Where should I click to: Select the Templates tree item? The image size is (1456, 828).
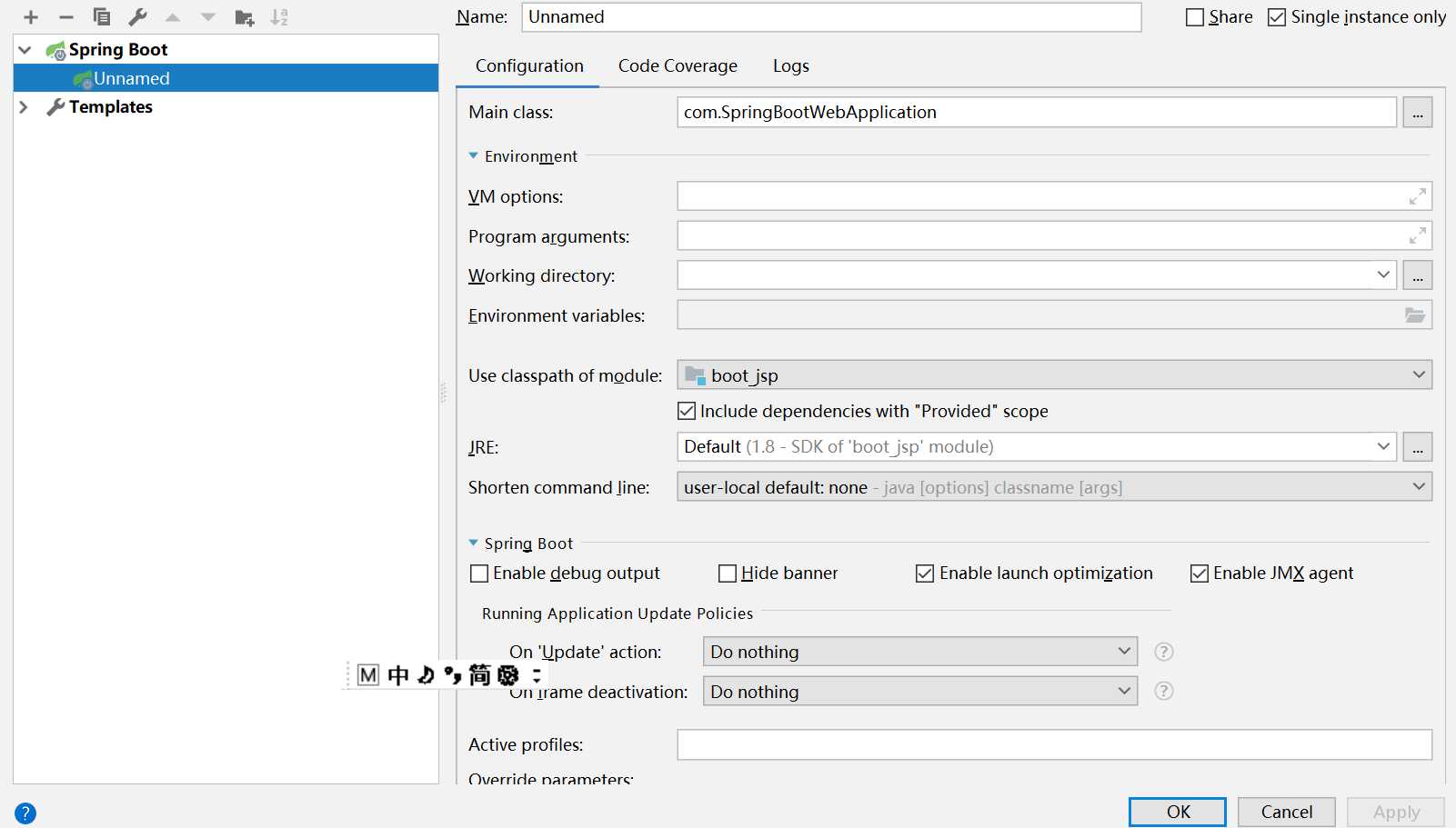tap(110, 107)
